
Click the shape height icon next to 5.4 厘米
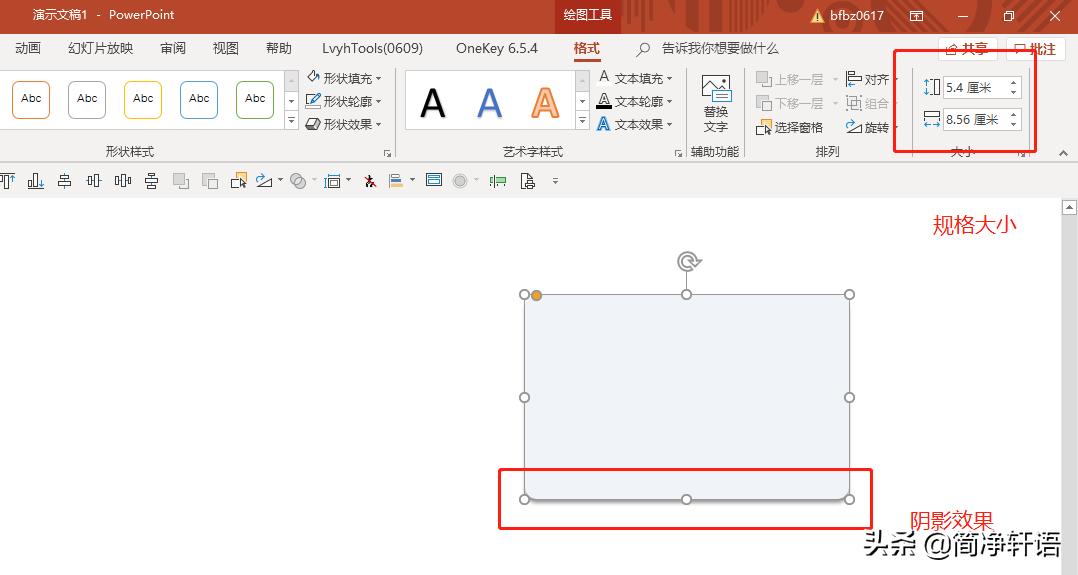click(932, 87)
